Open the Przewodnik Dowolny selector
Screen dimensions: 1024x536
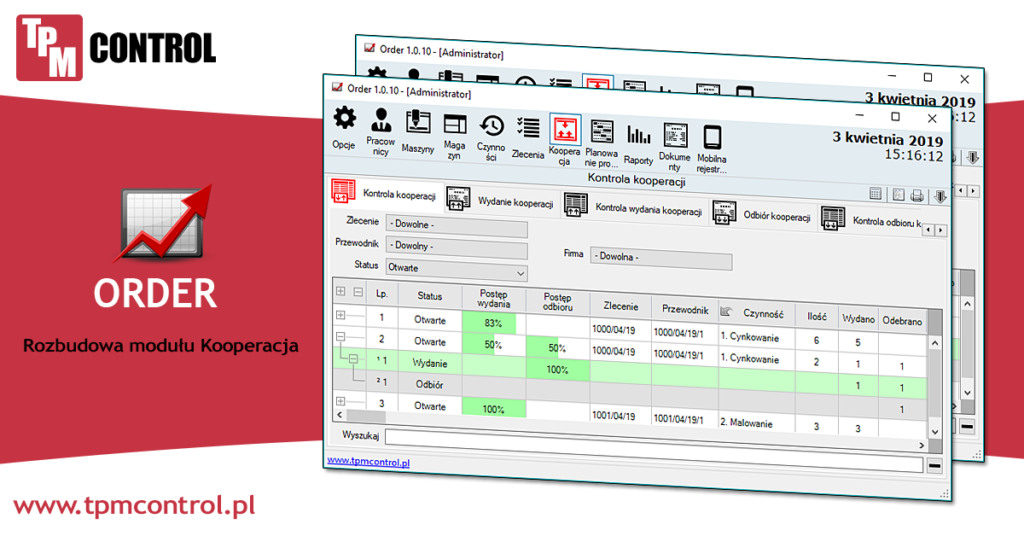pyautogui.click(x=456, y=247)
